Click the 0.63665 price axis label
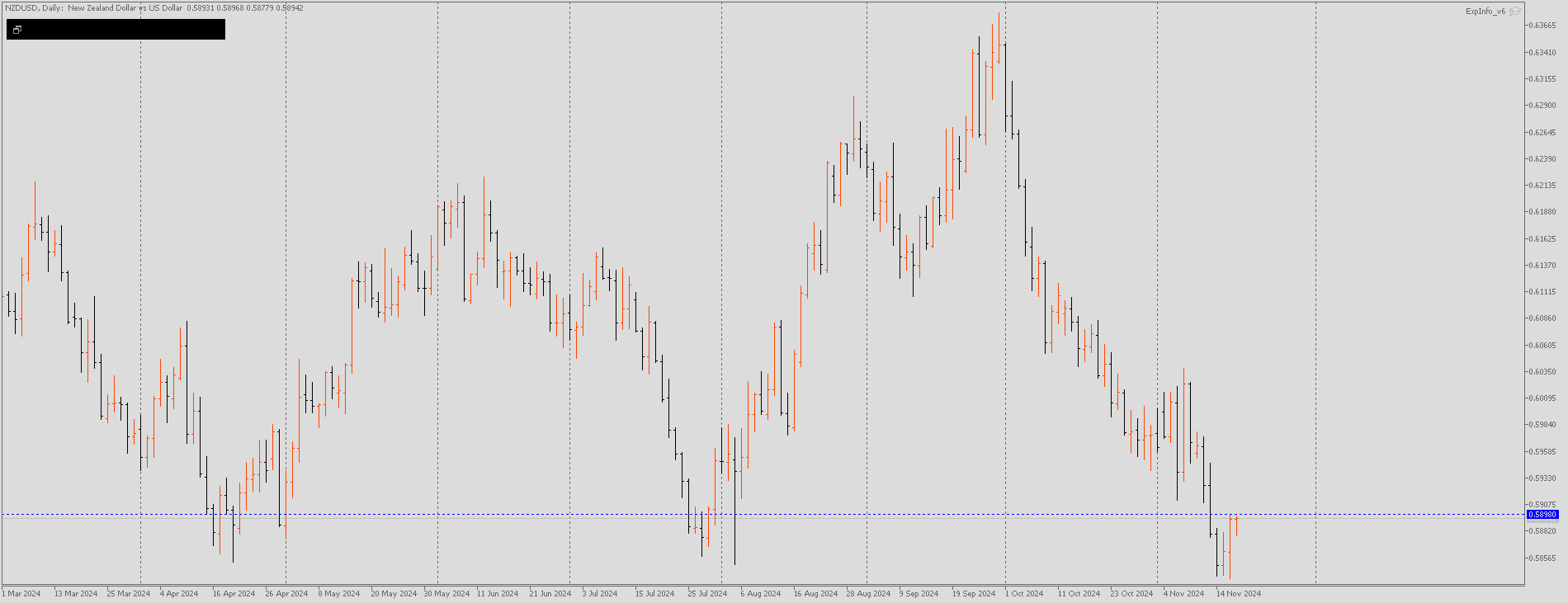Viewport: 1568px width, 603px height. (x=1542, y=26)
